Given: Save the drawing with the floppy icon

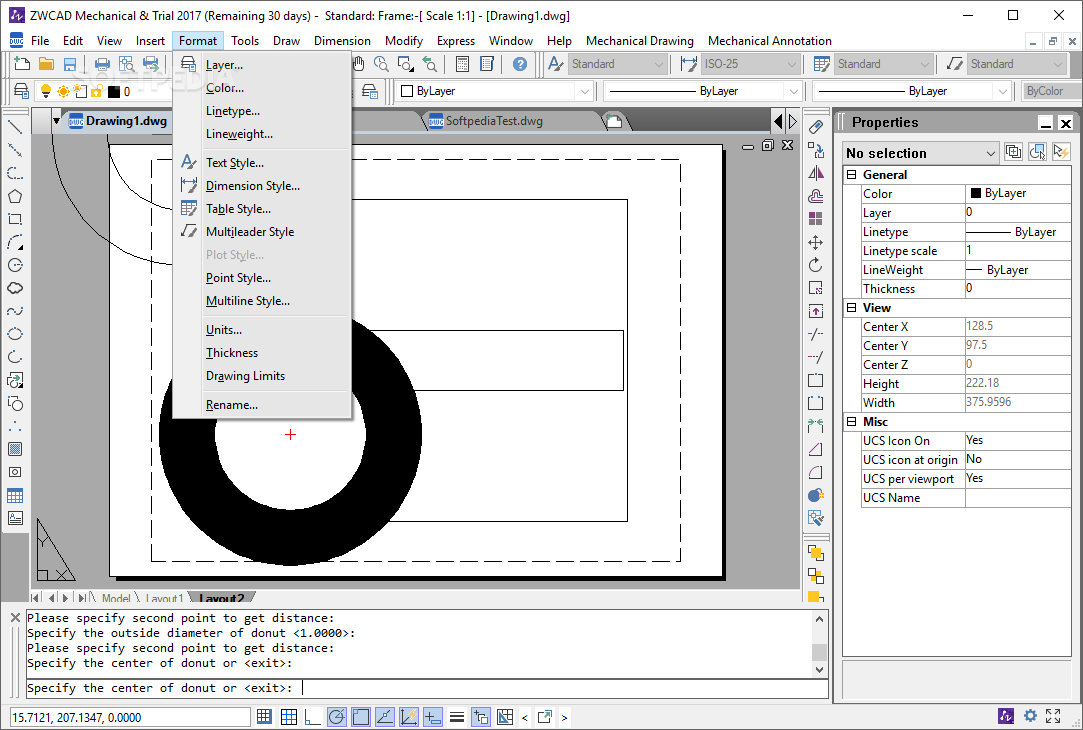Looking at the screenshot, I should click(x=70, y=64).
